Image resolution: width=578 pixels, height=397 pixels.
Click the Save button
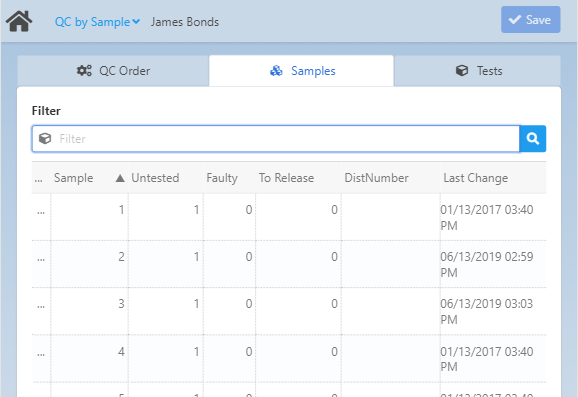pos(530,20)
